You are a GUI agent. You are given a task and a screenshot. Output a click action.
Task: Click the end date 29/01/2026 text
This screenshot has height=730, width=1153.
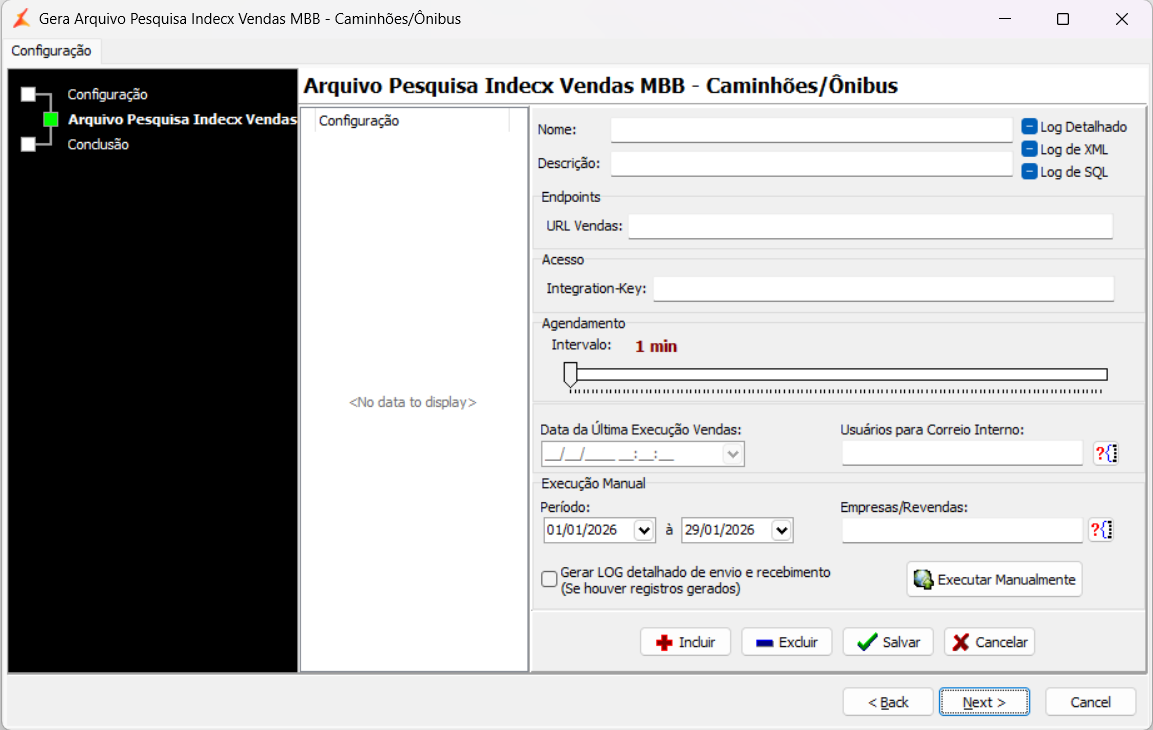(x=719, y=530)
